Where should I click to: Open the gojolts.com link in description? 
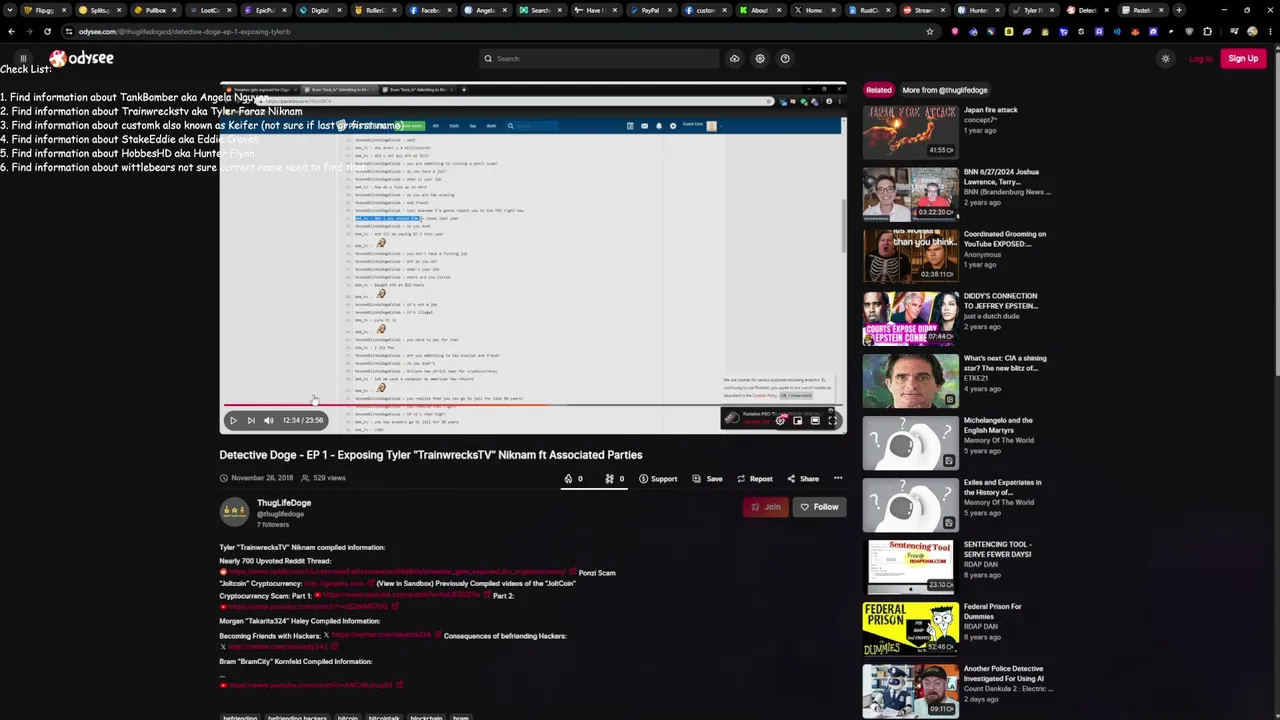(334, 584)
